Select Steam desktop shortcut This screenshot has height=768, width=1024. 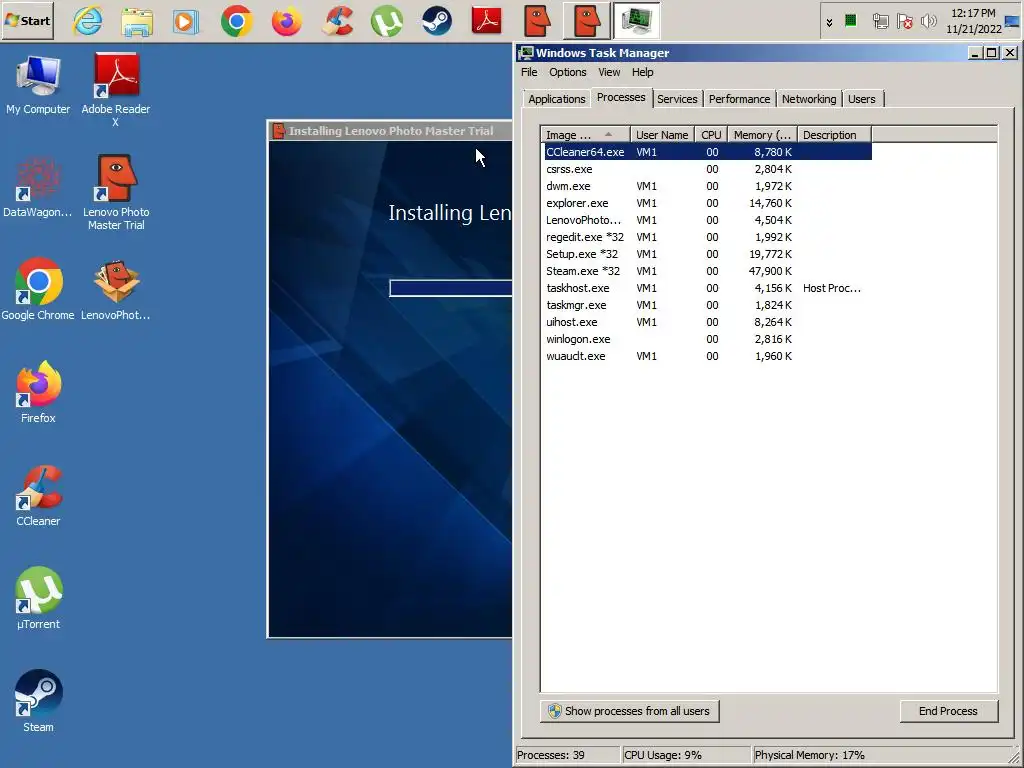coord(38,701)
